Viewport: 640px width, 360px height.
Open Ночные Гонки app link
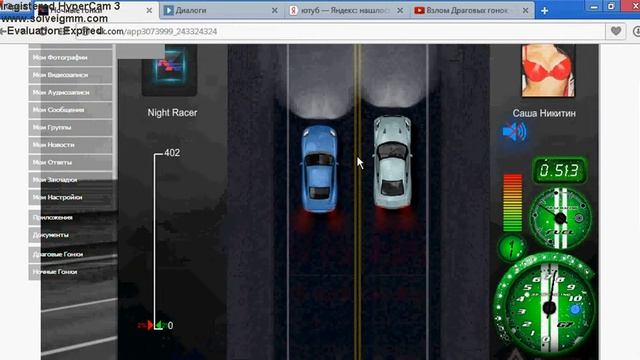(71, 272)
